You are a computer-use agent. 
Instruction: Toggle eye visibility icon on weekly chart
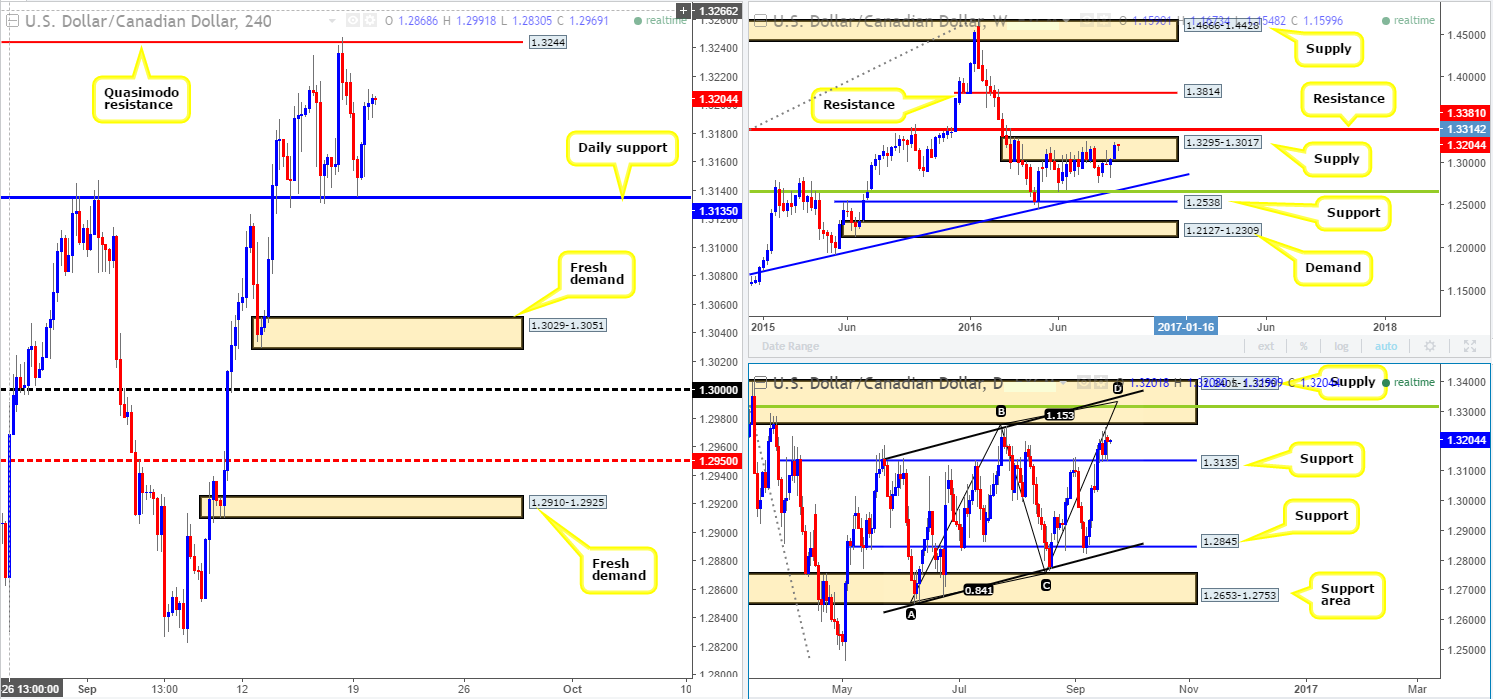(x=1086, y=20)
